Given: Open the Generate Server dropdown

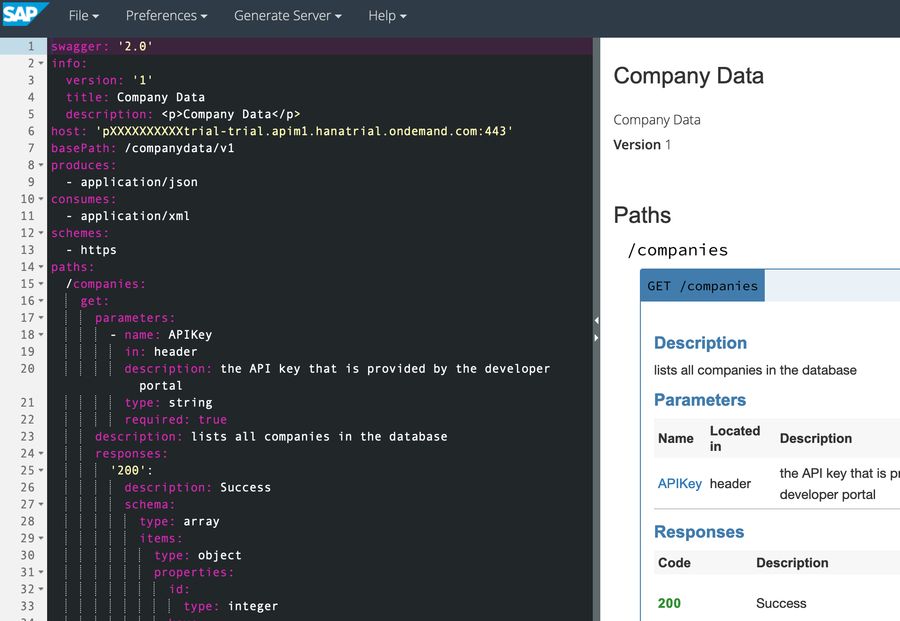Looking at the screenshot, I should tap(287, 16).
